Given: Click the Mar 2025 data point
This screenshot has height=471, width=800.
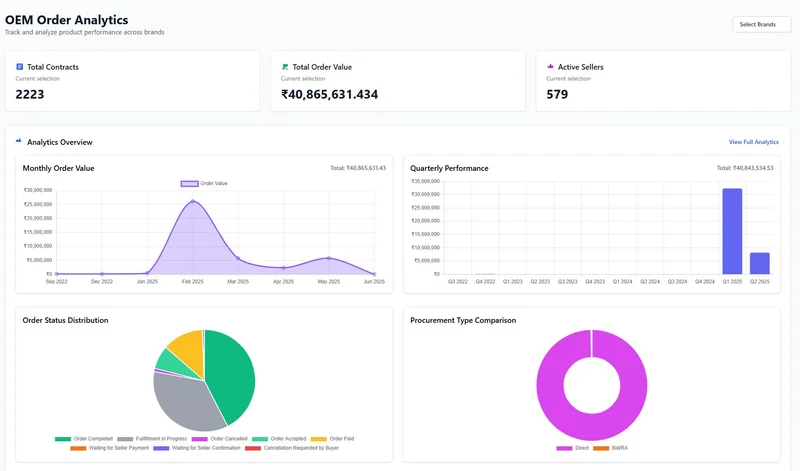Looking at the screenshot, I should click(x=238, y=259).
